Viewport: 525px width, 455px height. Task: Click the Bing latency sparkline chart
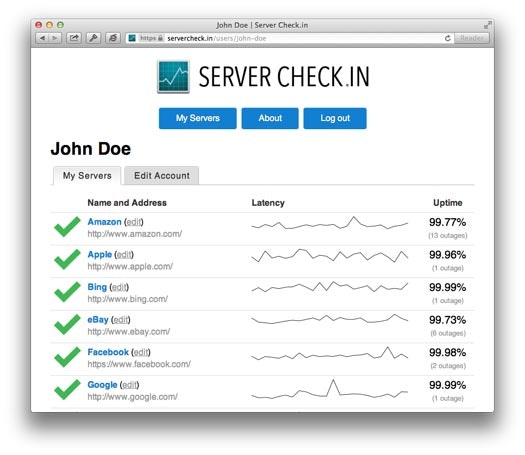tap(329, 287)
